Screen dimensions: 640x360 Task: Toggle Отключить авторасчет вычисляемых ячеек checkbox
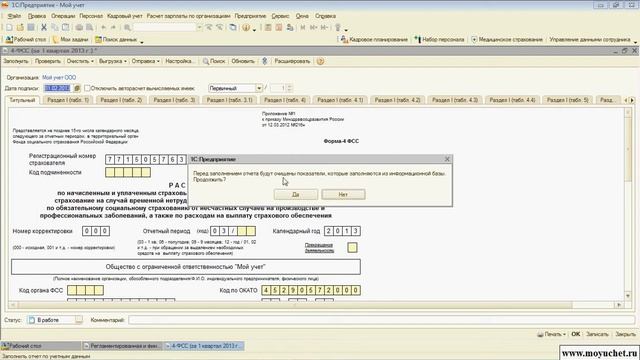click(x=87, y=88)
